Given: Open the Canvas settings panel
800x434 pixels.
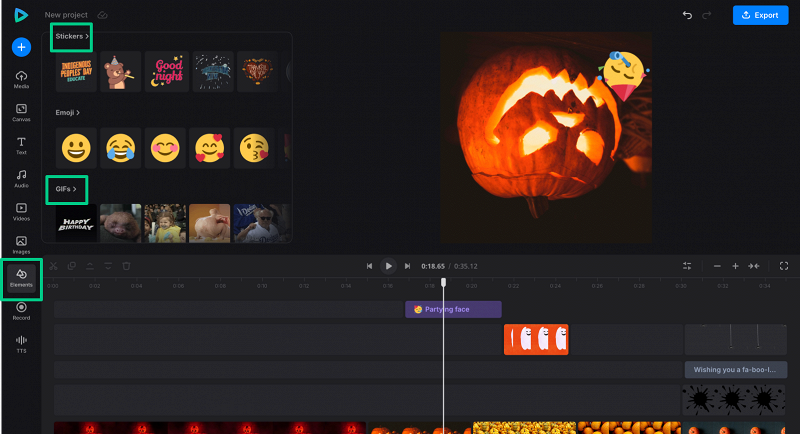Looking at the screenshot, I should click(x=21, y=112).
